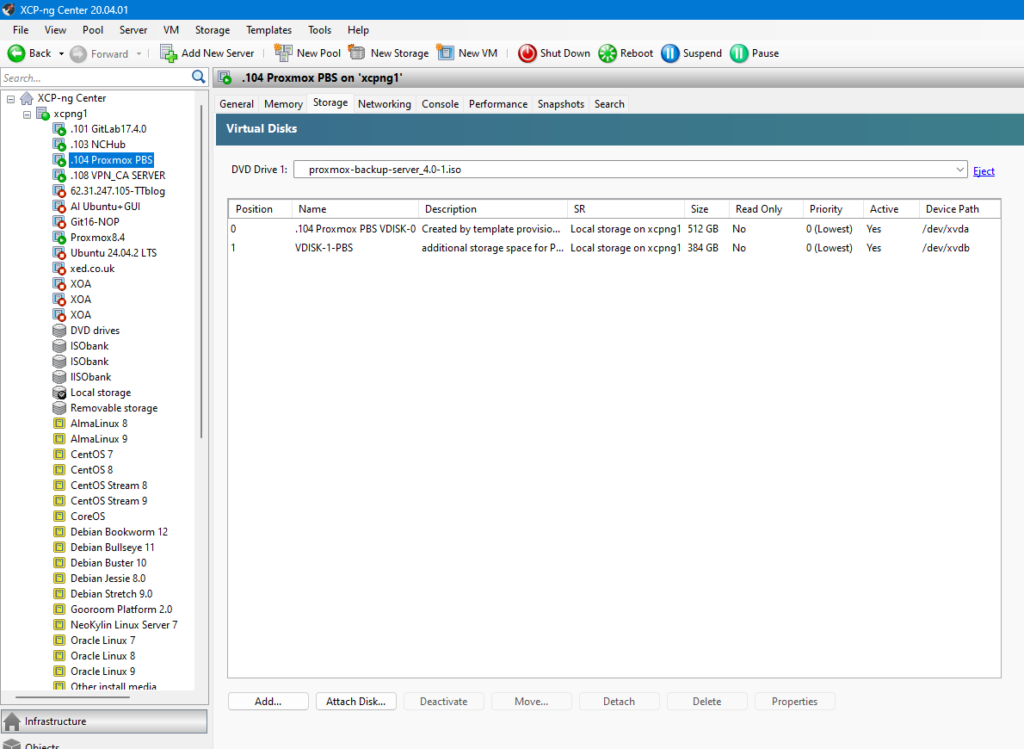
Task: Open the DVD Drive 1 ISO dropdown
Action: [x=960, y=170]
